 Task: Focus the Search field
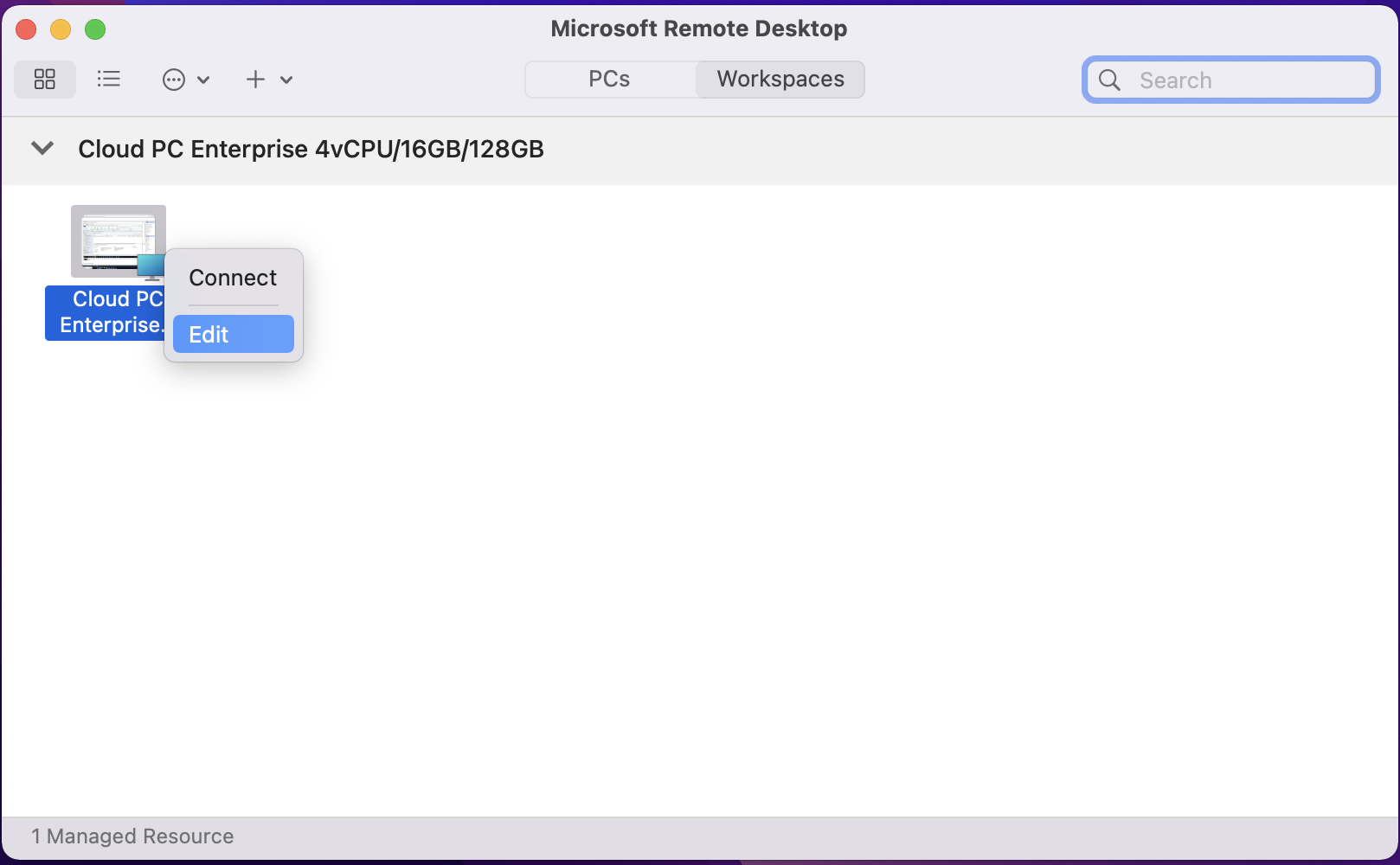(x=1230, y=80)
